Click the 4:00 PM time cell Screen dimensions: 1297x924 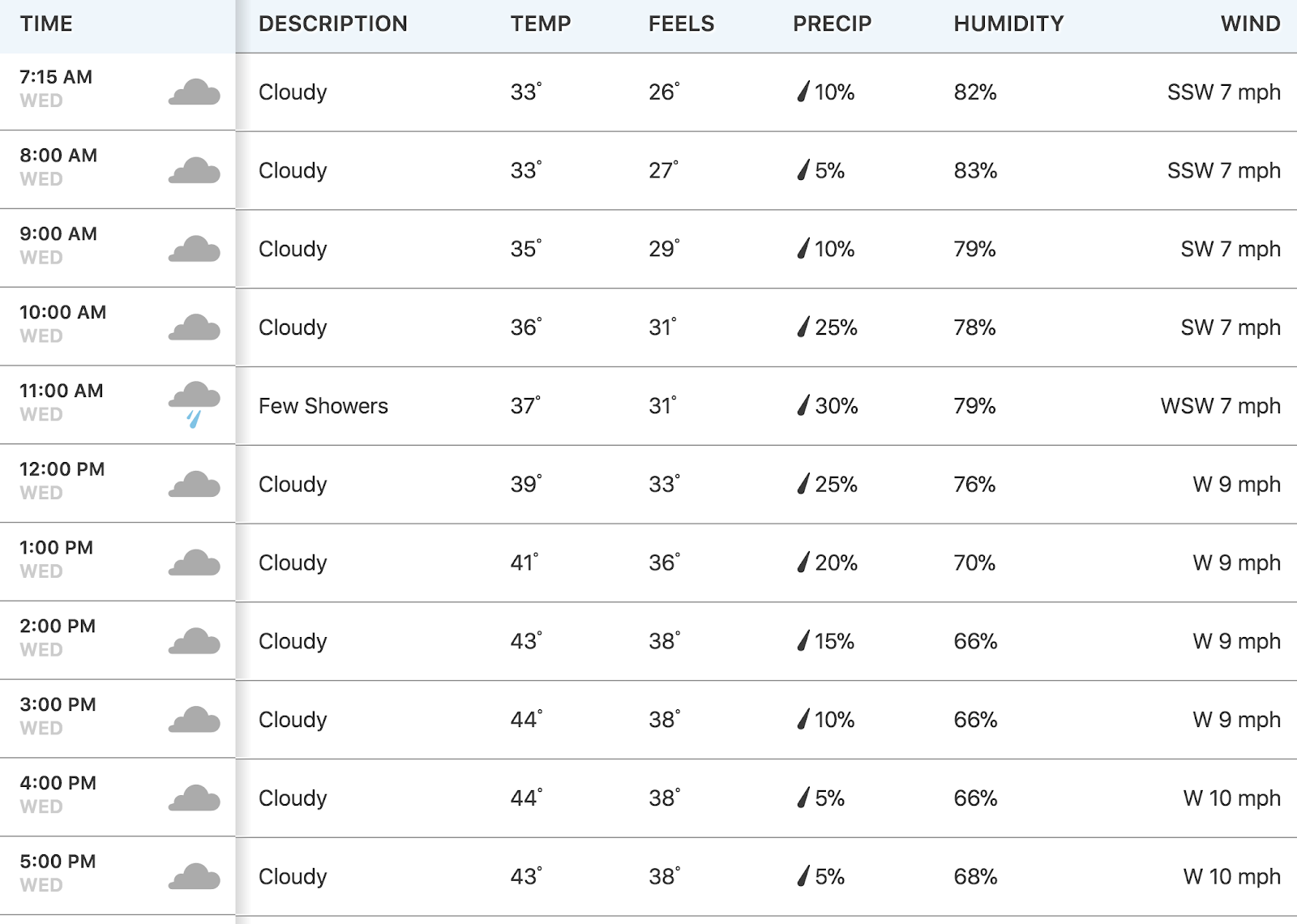click(x=118, y=798)
